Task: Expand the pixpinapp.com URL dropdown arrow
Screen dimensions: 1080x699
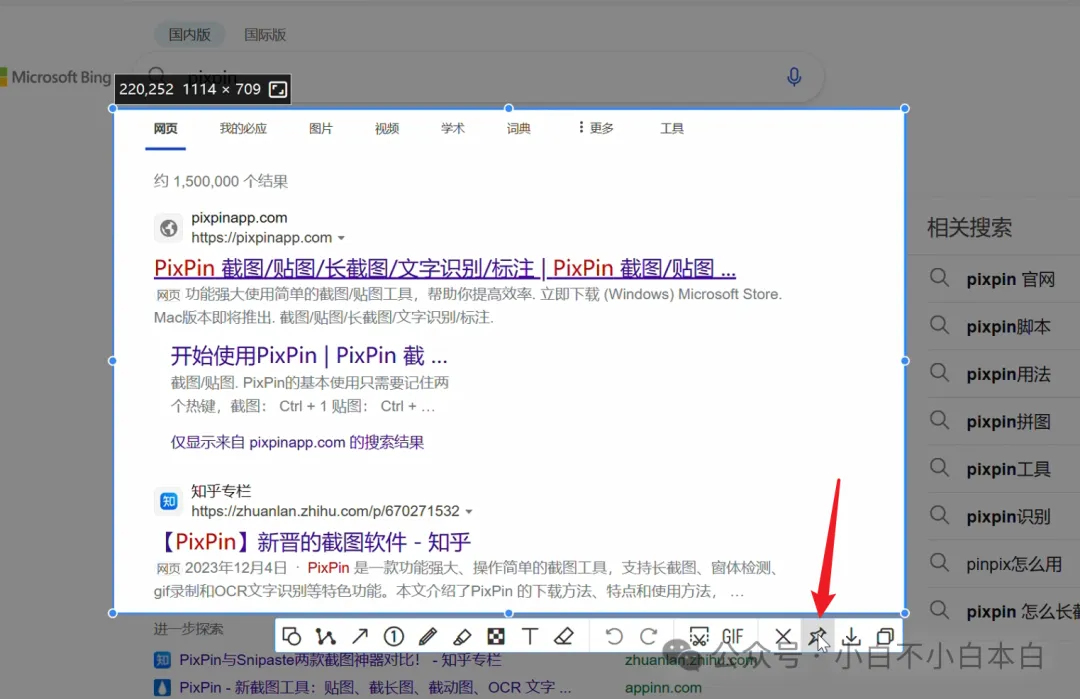Action: 341,238
